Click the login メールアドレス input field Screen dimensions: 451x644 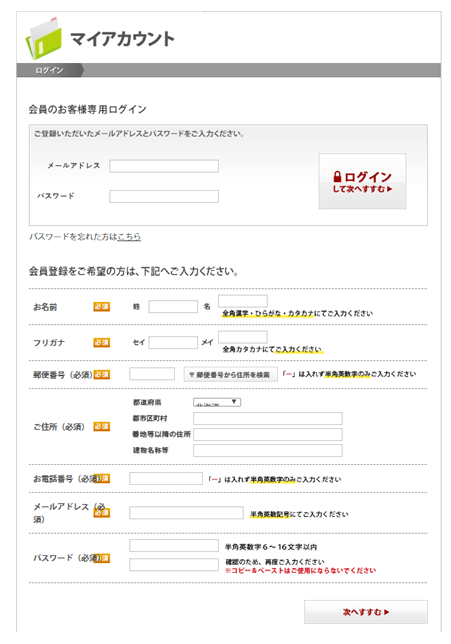(x=164, y=166)
